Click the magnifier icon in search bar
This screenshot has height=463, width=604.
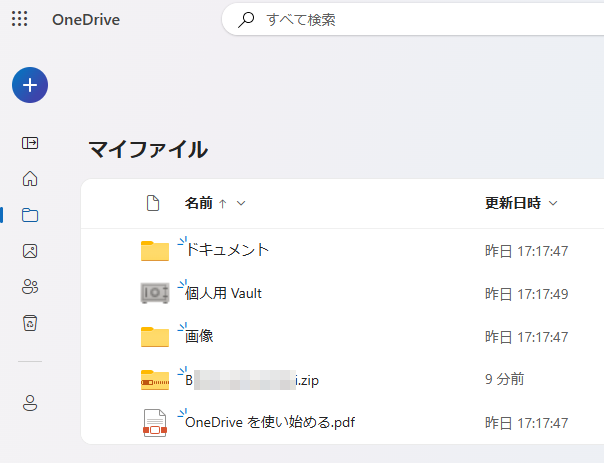pyautogui.click(x=246, y=19)
